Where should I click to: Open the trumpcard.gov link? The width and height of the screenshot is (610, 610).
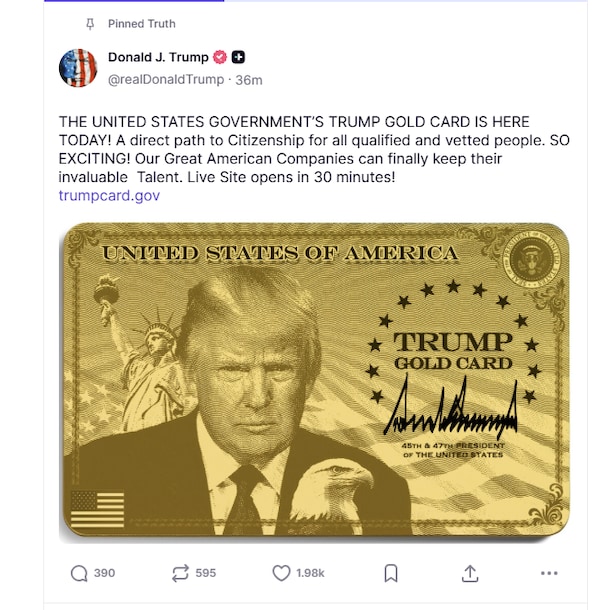coord(109,195)
